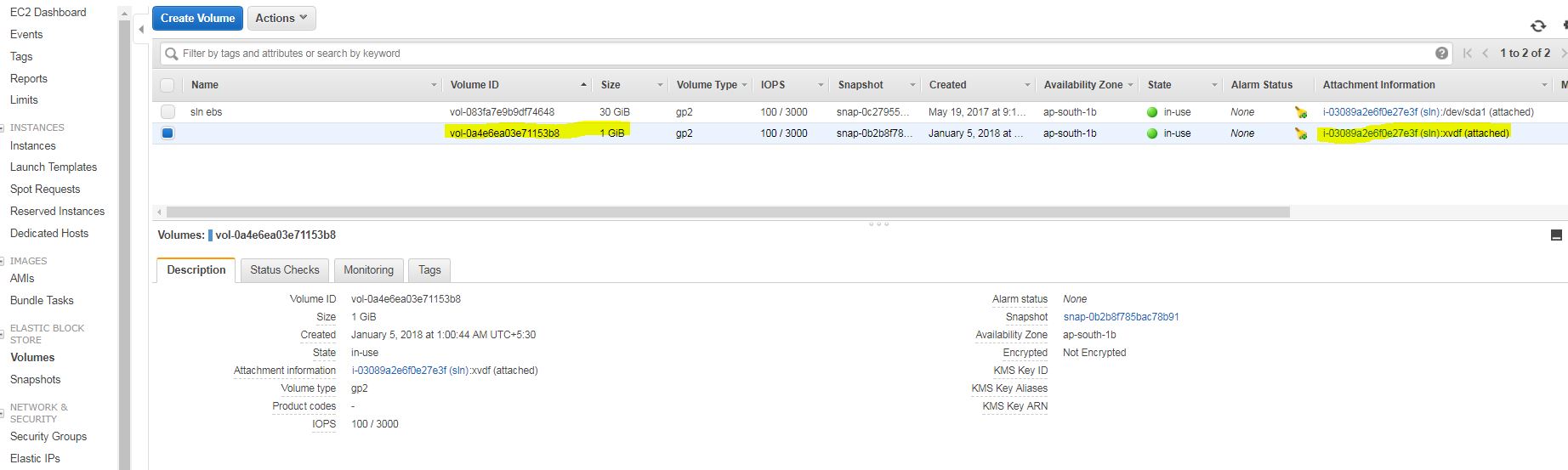Go to first page of results
The image size is (1568, 470).
point(1468,54)
